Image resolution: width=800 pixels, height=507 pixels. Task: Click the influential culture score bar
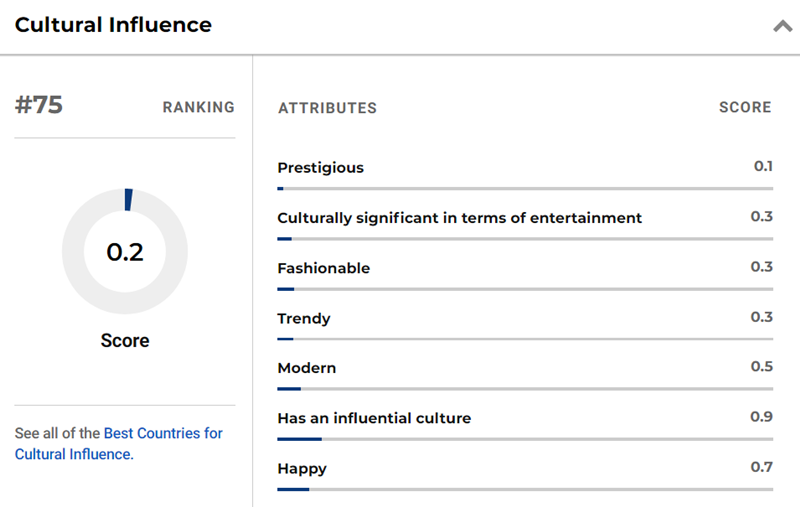coord(525,438)
